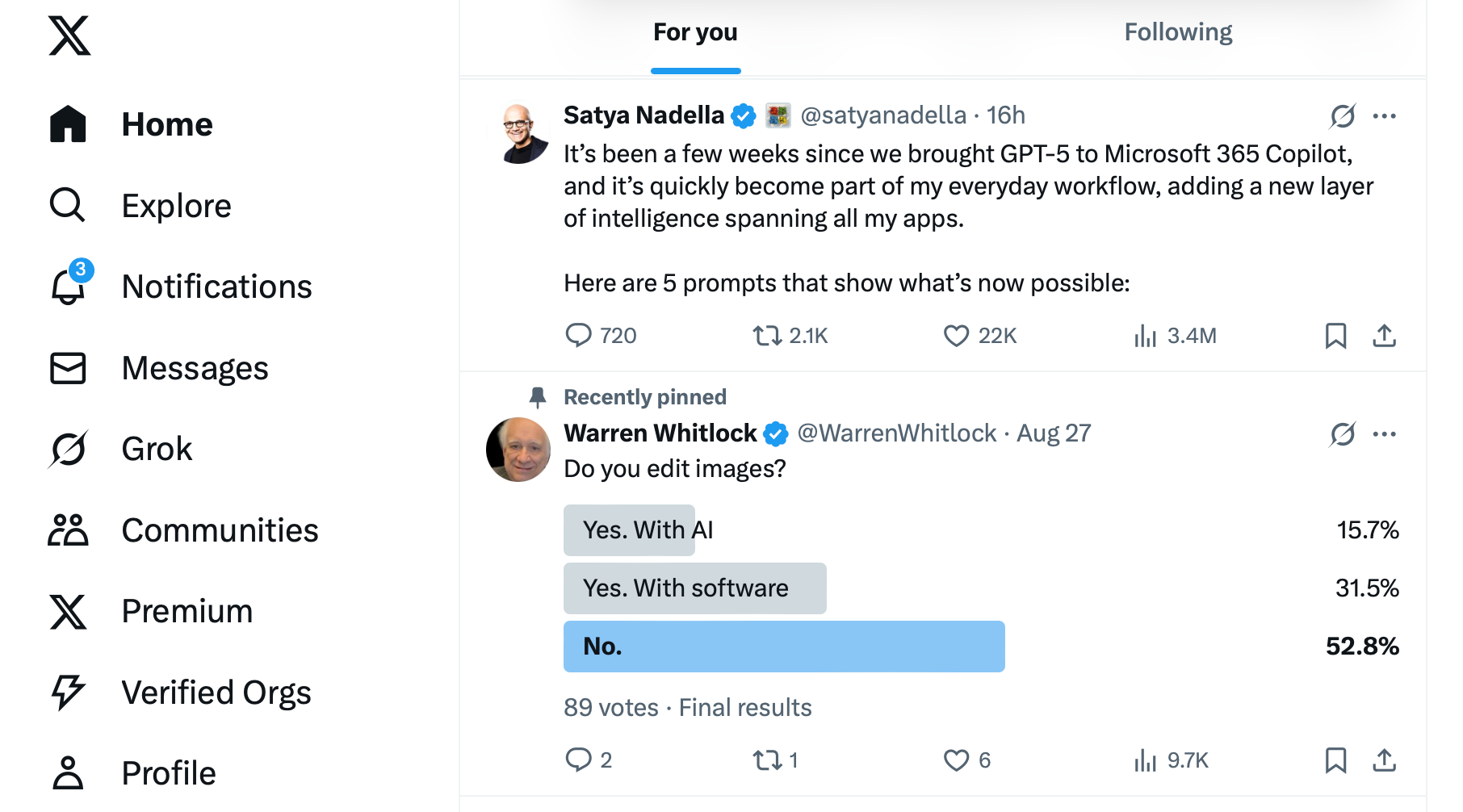
Task: Go to Explore in sidebar
Action: tap(140, 206)
